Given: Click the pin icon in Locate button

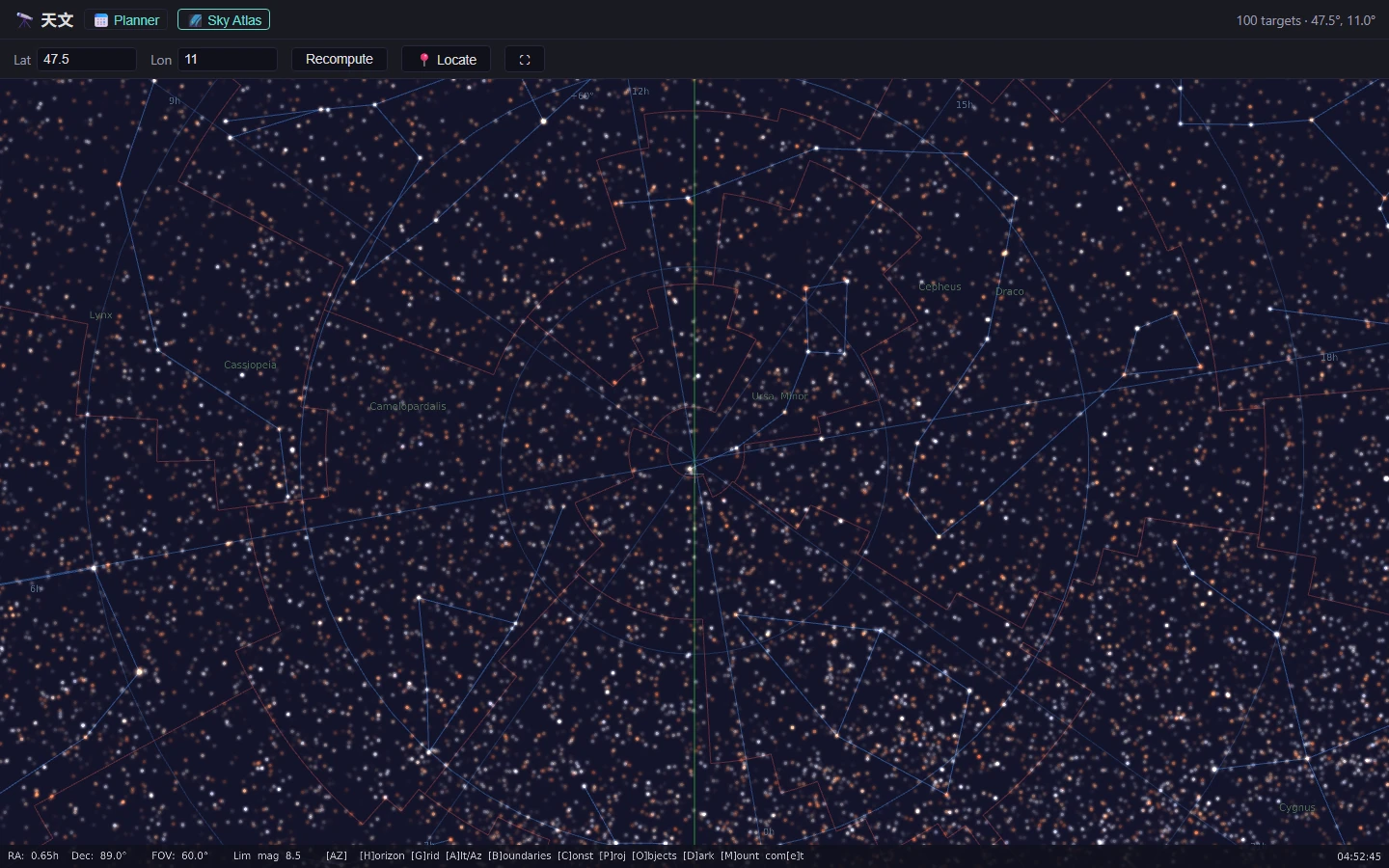Looking at the screenshot, I should (x=423, y=60).
